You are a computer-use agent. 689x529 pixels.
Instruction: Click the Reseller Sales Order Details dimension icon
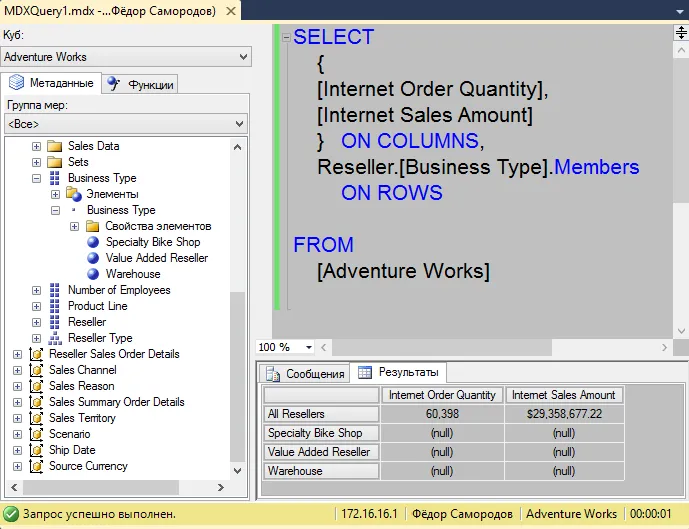coord(36,354)
